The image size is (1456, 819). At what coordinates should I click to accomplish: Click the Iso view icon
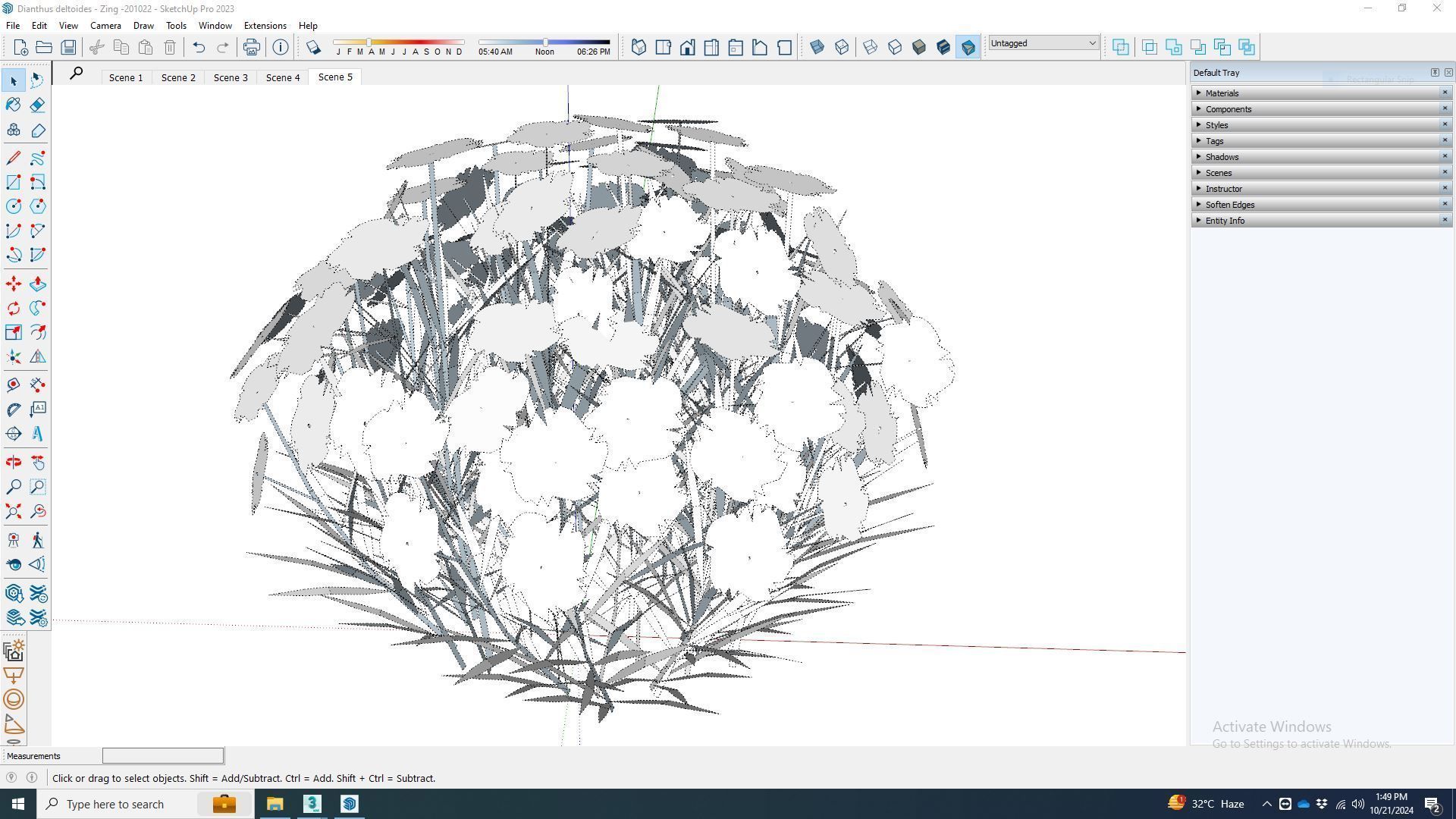coord(639,47)
